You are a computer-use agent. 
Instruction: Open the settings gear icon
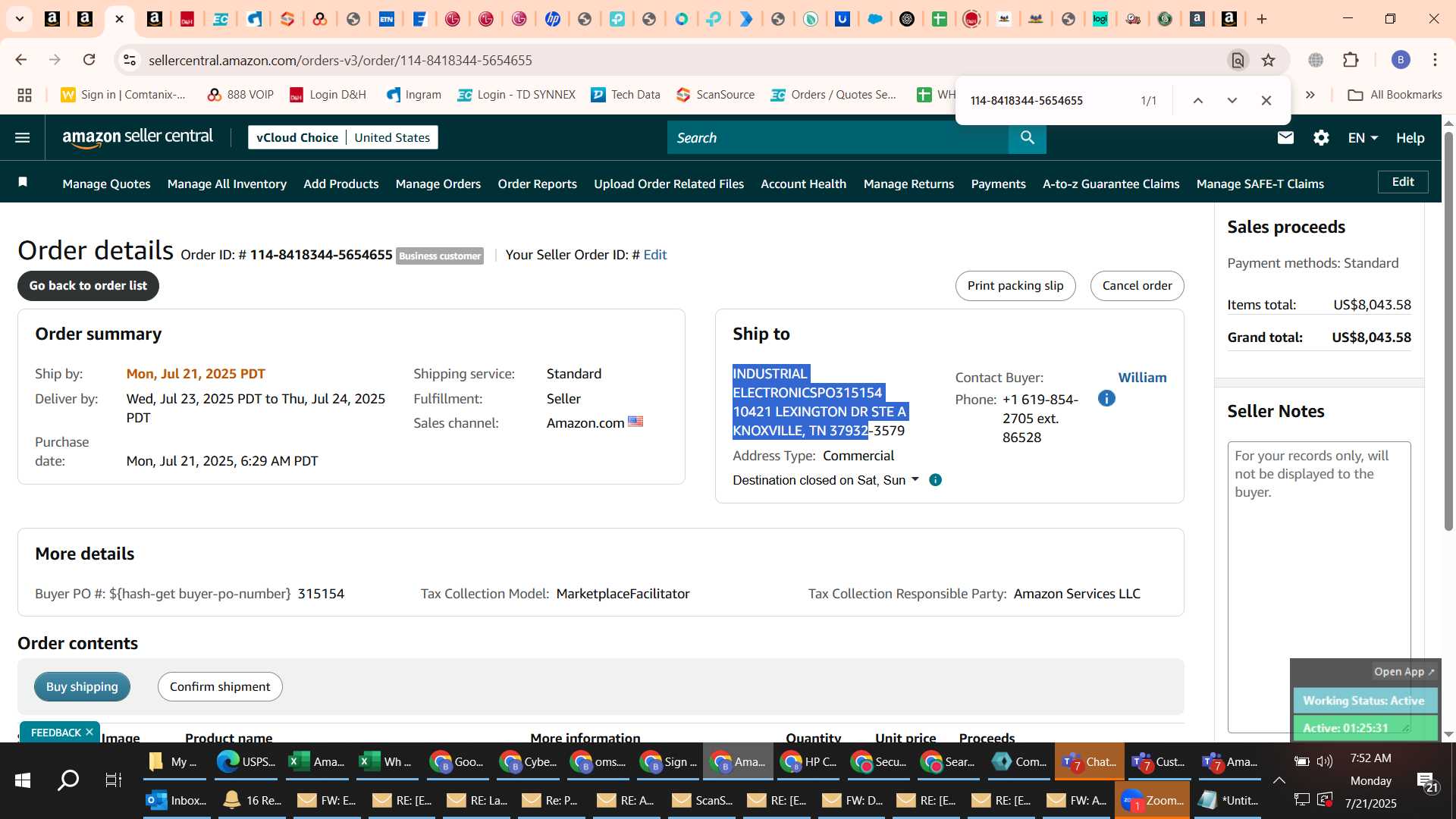click(1321, 137)
